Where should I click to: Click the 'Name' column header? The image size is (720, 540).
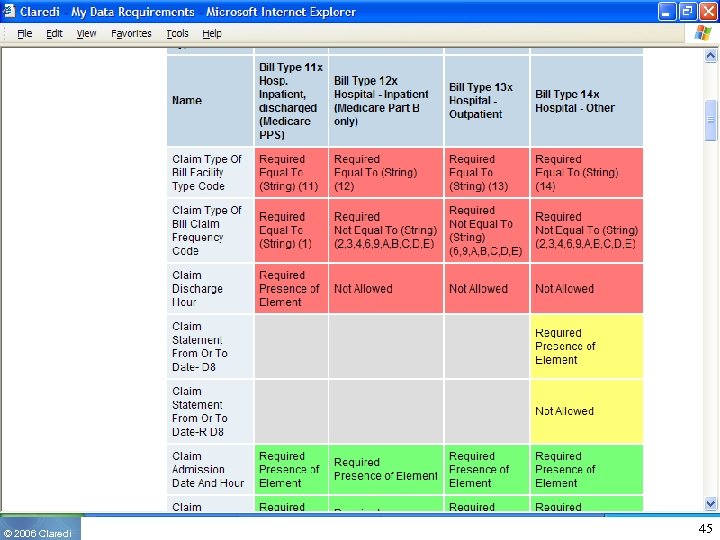pyautogui.click(x=210, y=101)
